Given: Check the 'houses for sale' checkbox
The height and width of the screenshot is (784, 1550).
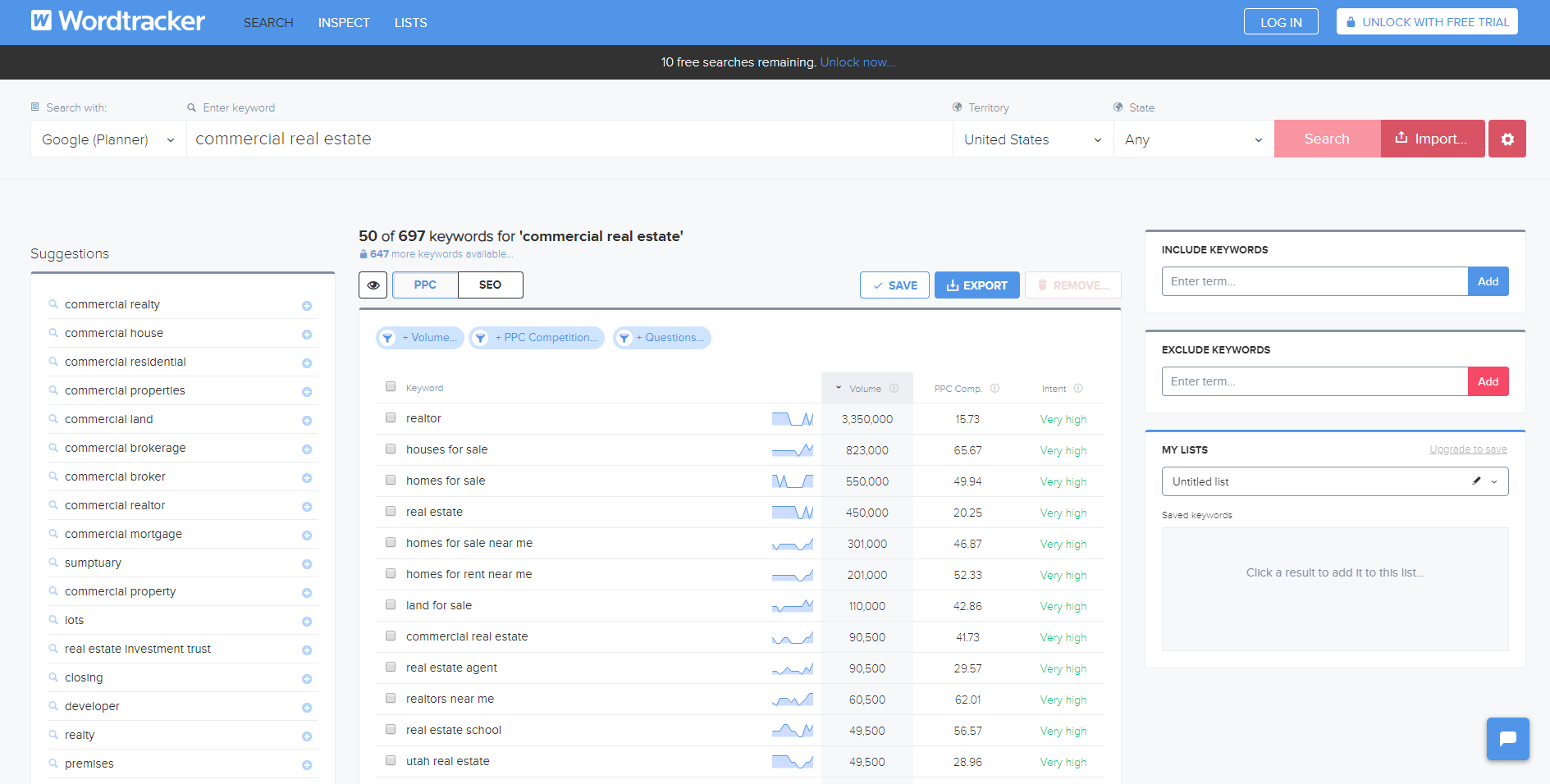Looking at the screenshot, I should [x=391, y=449].
